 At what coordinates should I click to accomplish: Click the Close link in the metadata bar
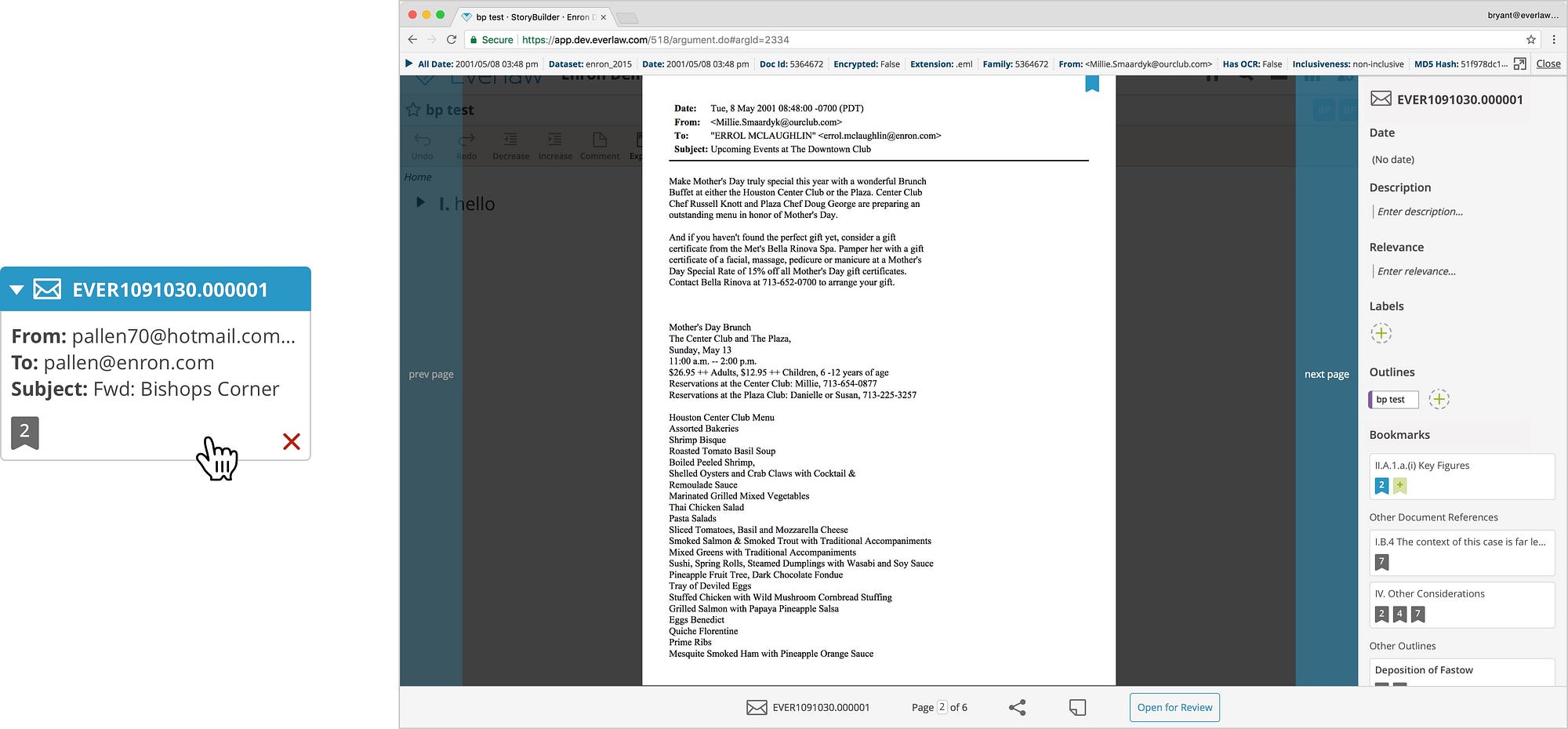point(1548,63)
